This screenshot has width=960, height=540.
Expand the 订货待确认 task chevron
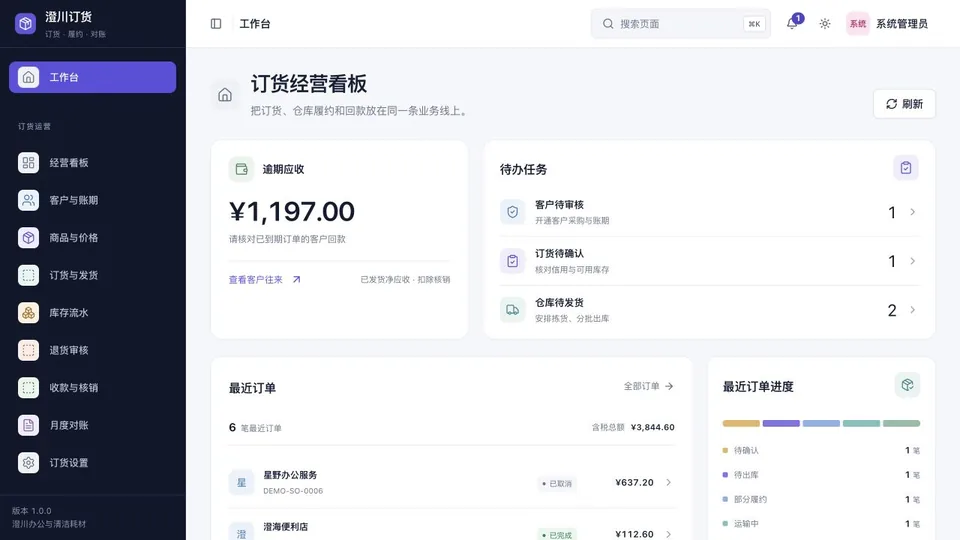912,261
